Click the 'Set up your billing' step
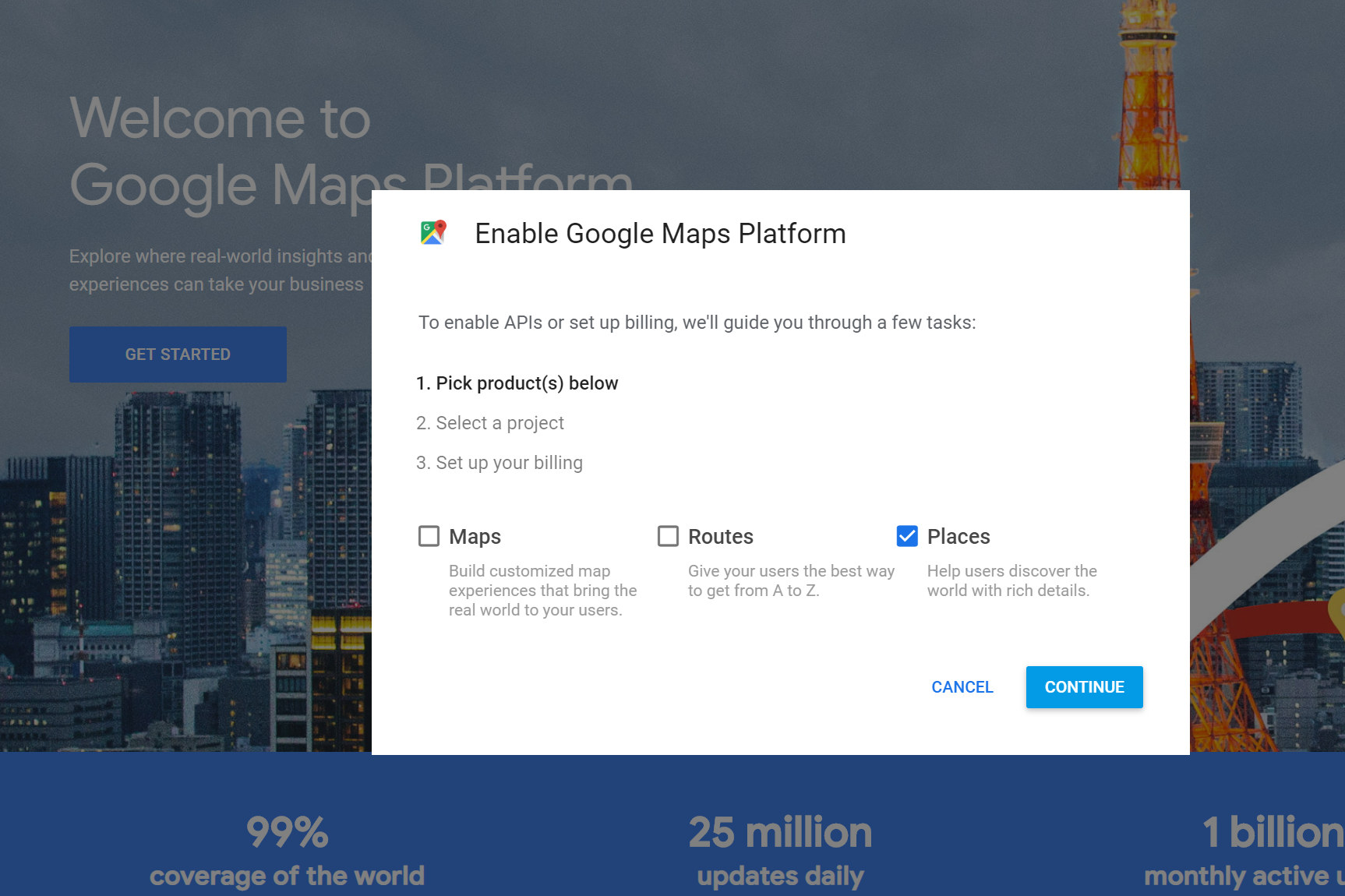Screen dimensions: 1345x896 click(500, 463)
